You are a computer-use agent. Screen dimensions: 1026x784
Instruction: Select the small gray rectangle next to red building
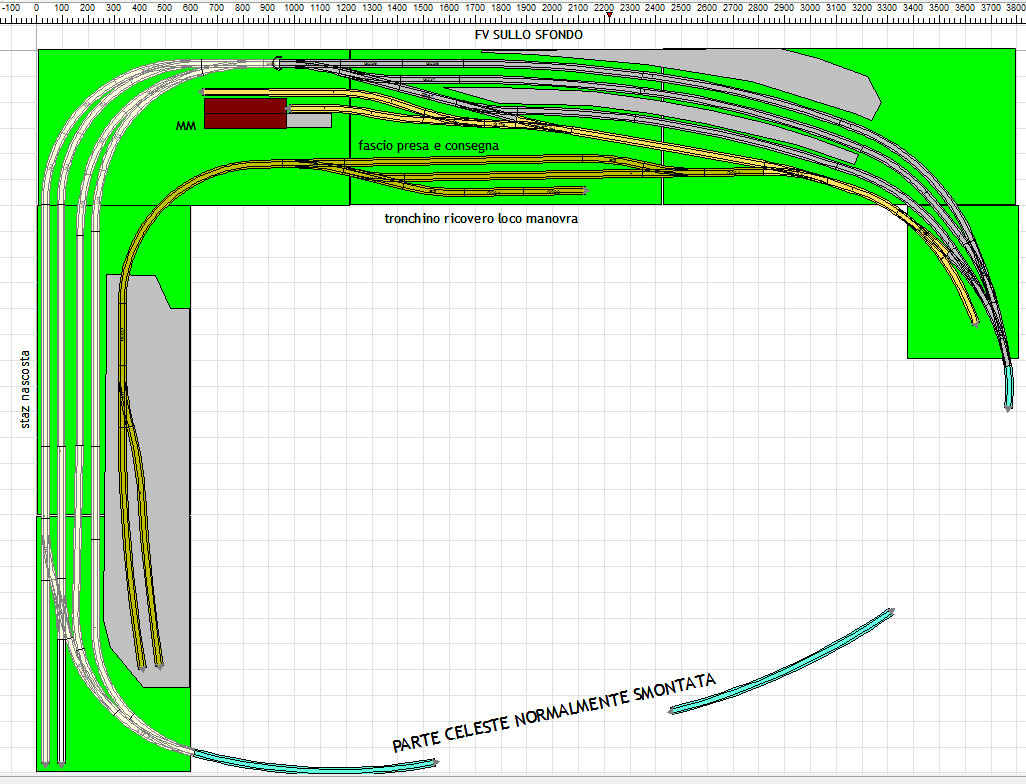click(x=309, y=120)
